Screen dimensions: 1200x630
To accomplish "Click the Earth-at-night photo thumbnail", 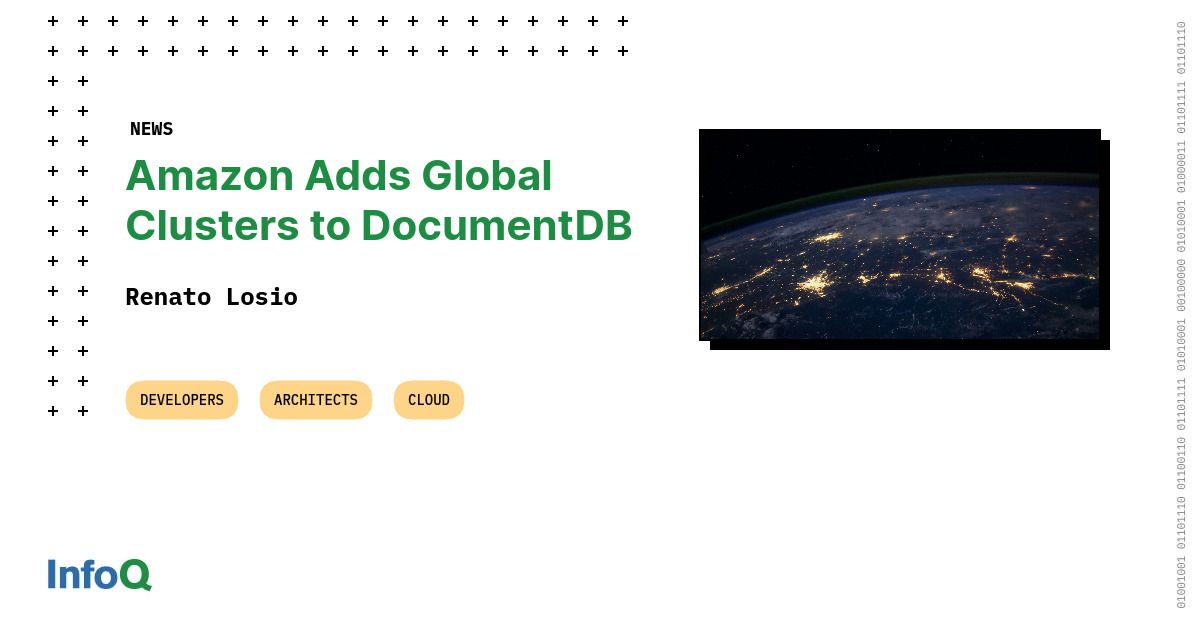I will (x=900, y=237).
